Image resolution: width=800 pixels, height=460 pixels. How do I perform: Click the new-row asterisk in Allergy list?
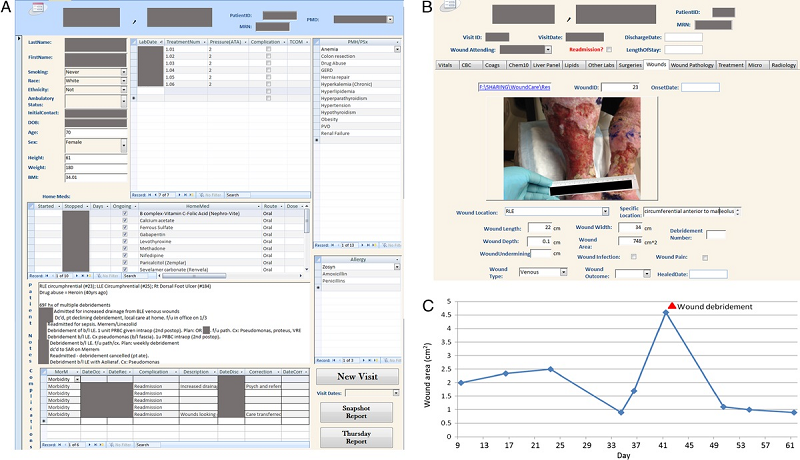click(317, 286)
